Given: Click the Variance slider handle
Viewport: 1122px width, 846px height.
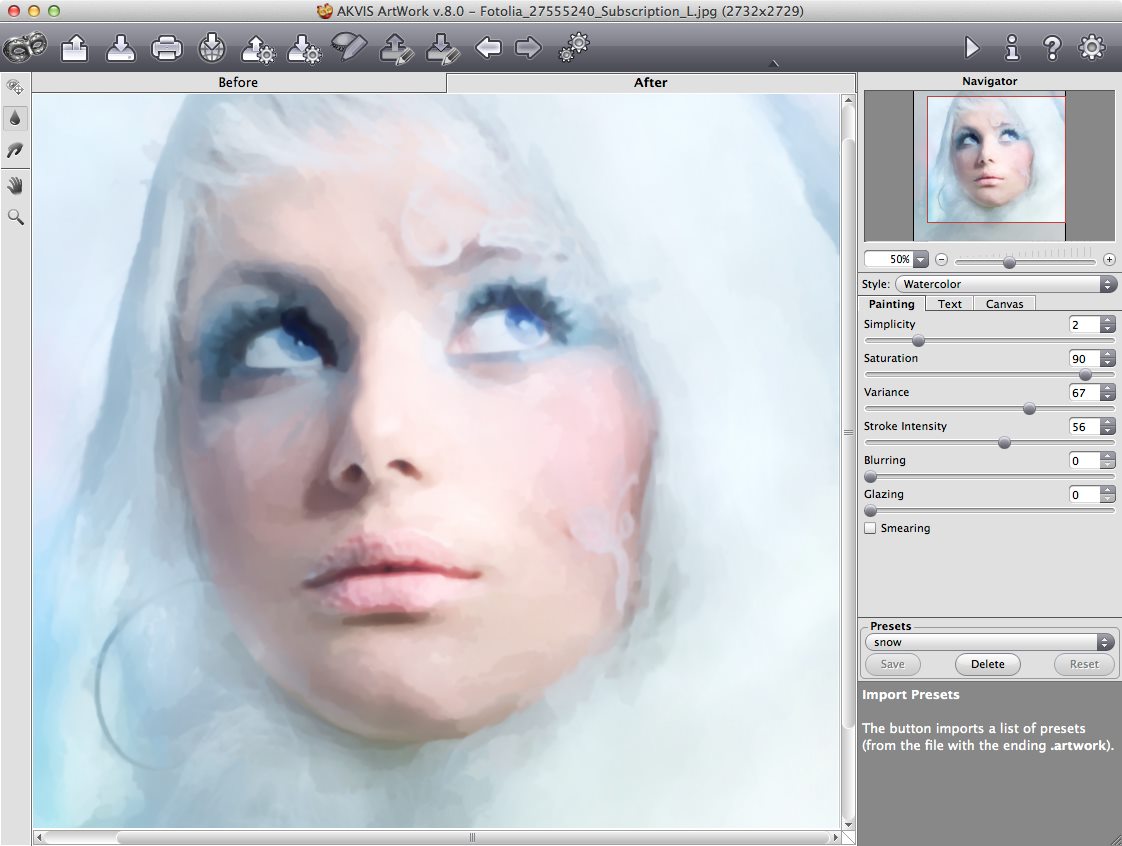Looking at the screenshot, I should [1029, 408].
